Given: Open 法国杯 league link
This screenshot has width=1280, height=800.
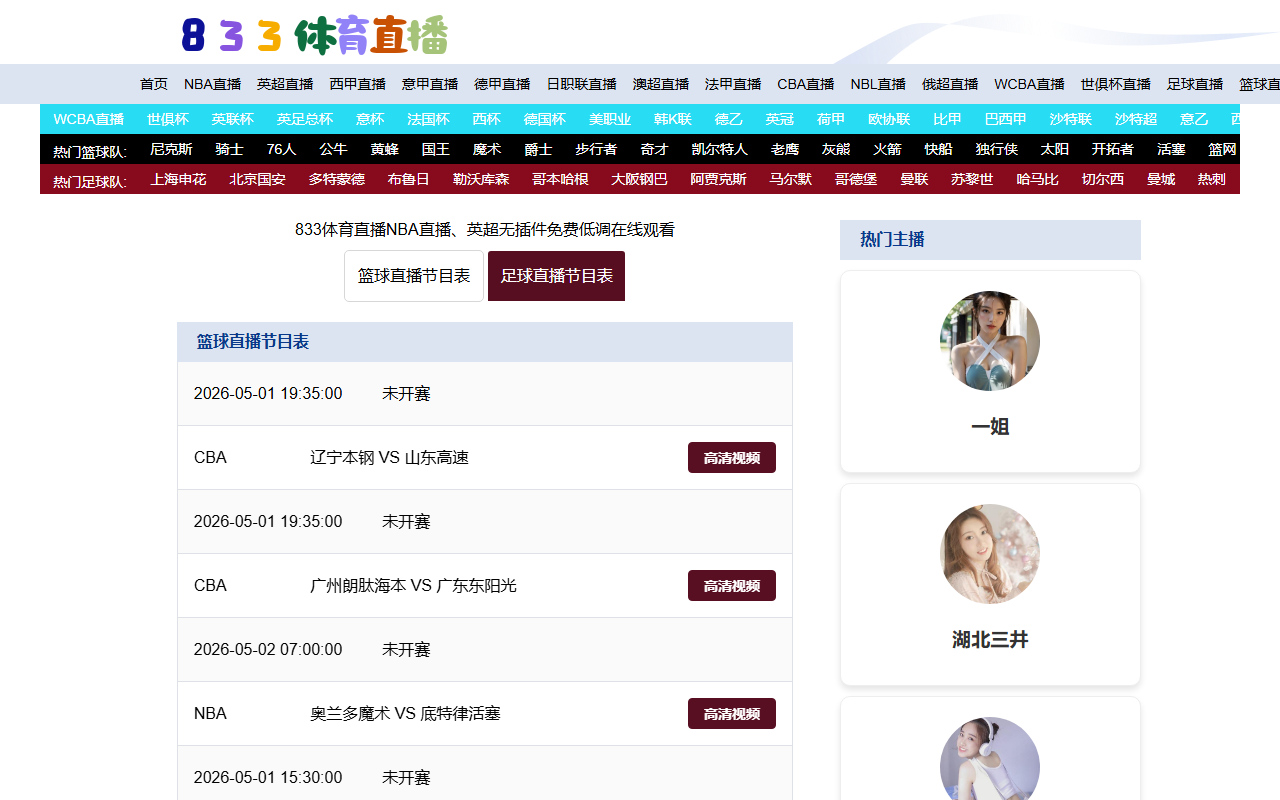Looking at the screenshot, I should [x=428, y=119].
